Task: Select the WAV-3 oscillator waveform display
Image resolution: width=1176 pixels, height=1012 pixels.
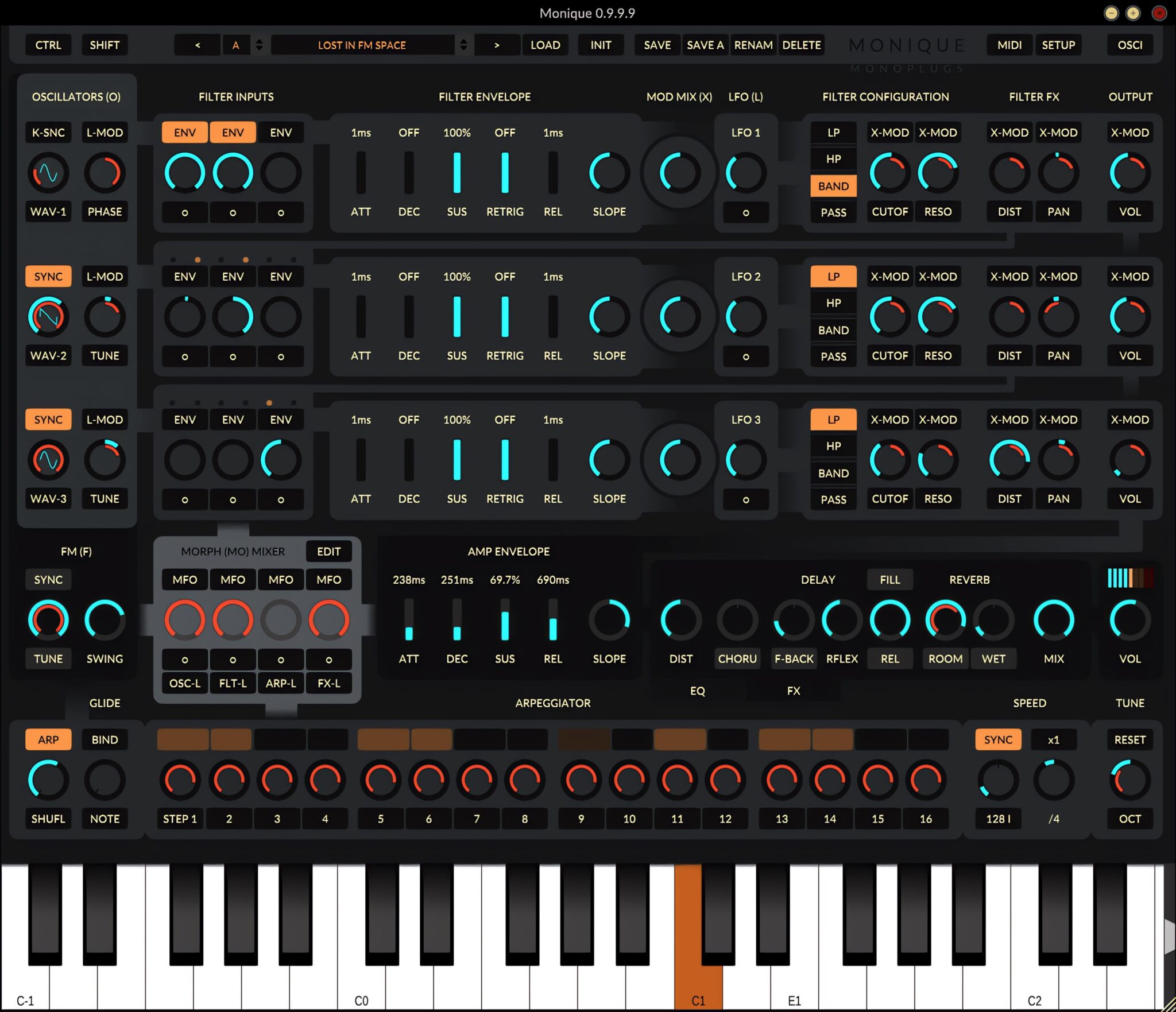Action: (x=48, y=459)
